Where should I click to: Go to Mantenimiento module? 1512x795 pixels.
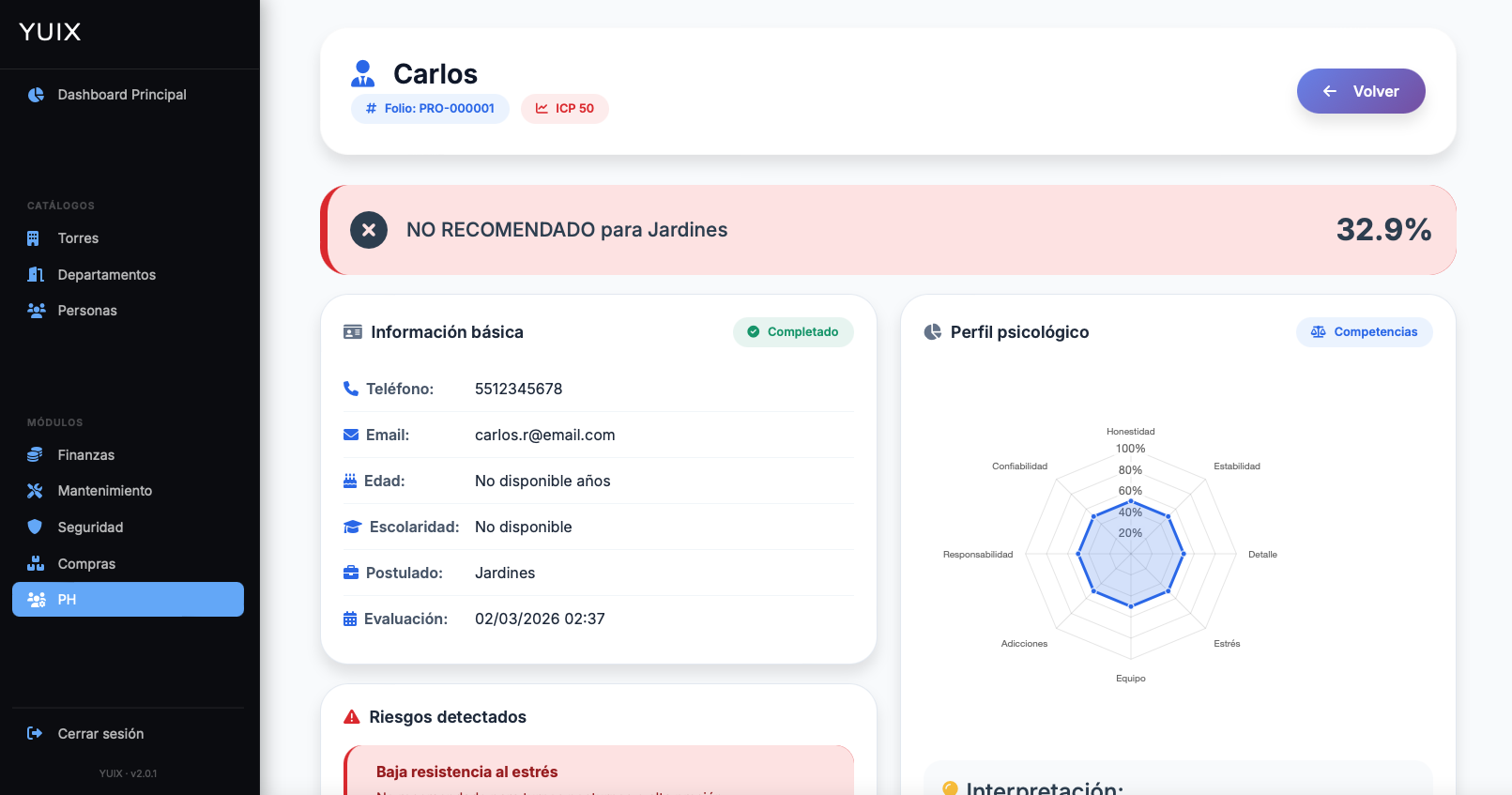click(104, 491)
